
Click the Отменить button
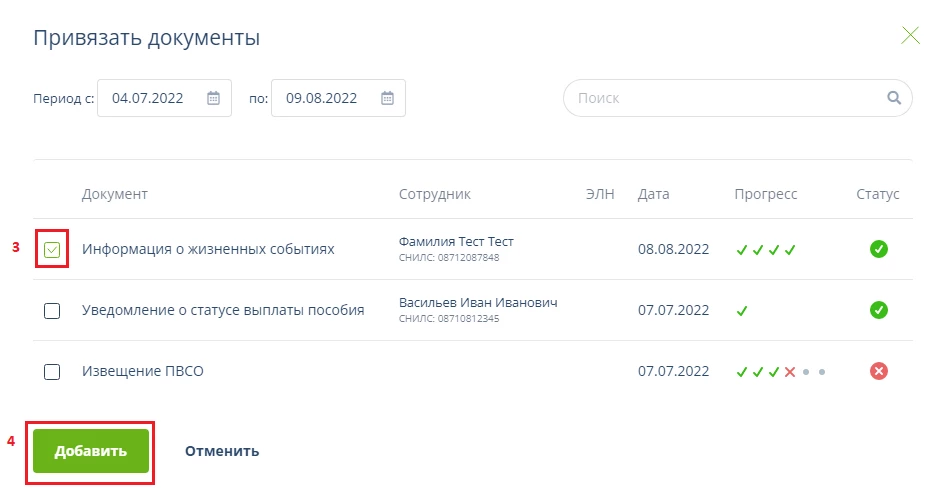pos(222,451)
